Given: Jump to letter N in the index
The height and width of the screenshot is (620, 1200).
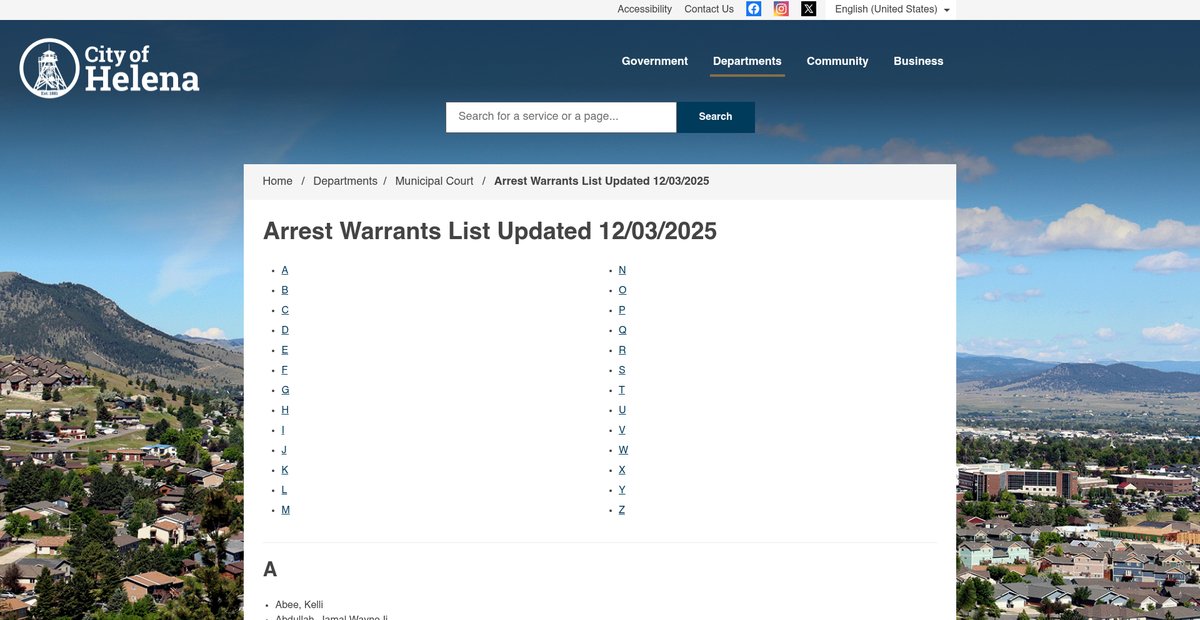Looking at the screenshot, I should click(x=622, y=270).
